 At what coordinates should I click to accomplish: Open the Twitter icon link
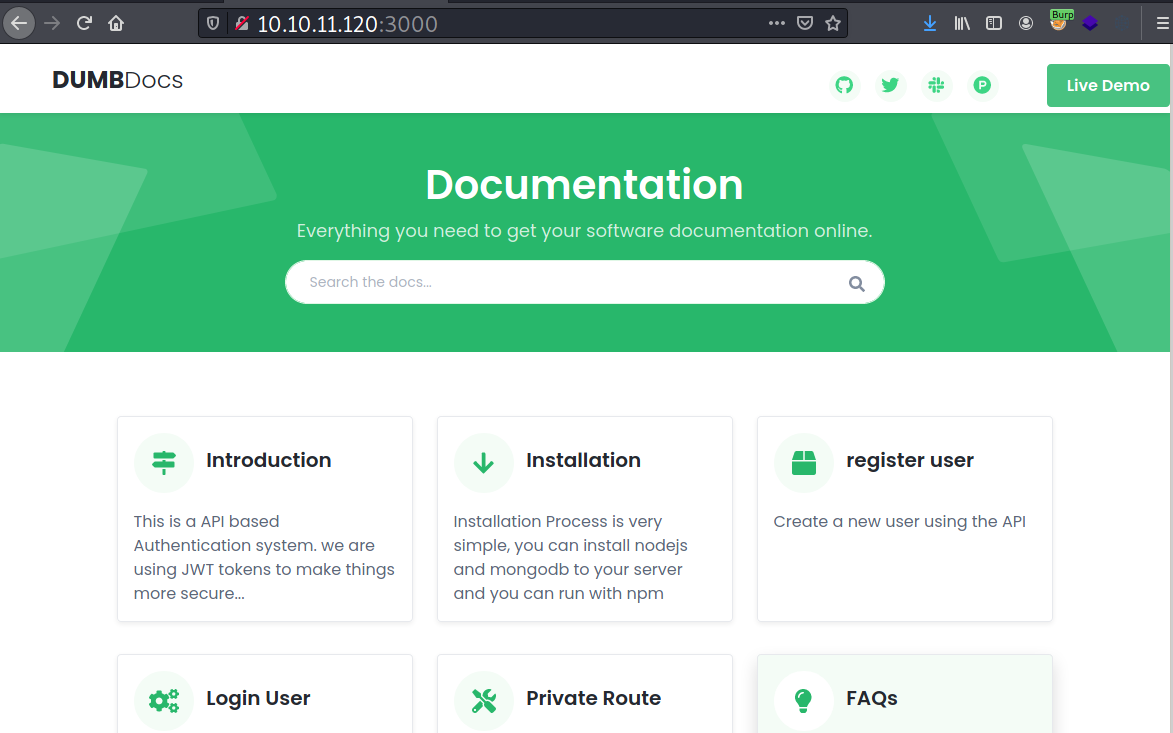tap(891, 86)
